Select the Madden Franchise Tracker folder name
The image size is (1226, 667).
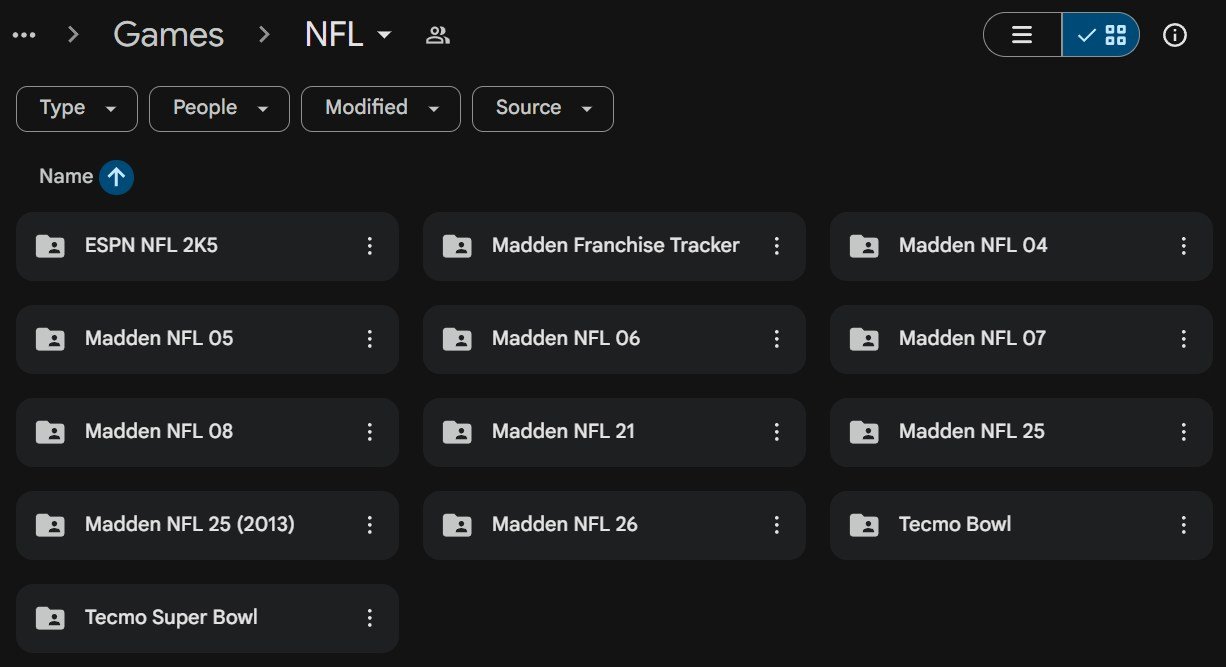(x=616, y=246)
